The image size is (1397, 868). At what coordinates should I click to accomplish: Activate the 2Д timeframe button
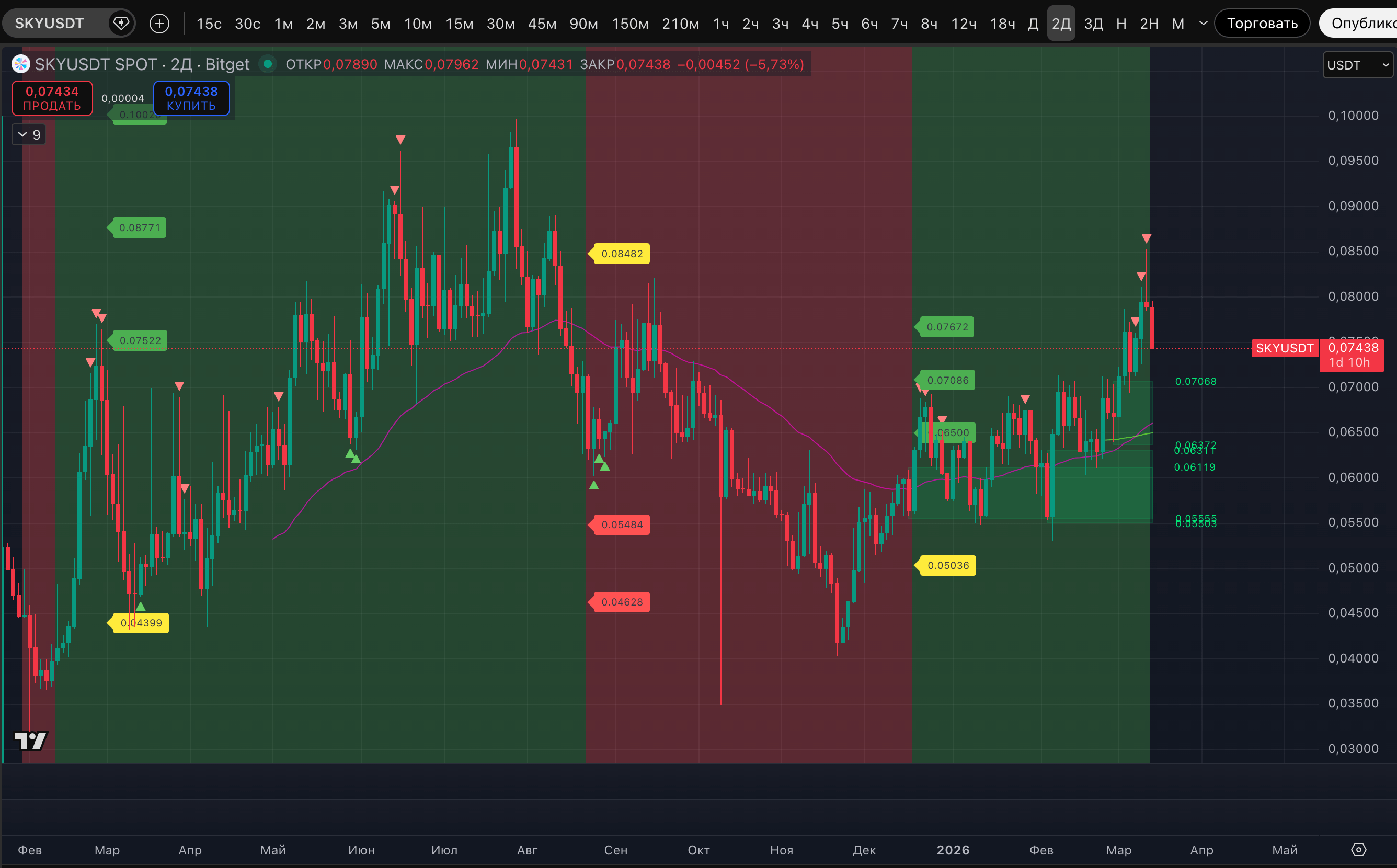(1061, 24)
